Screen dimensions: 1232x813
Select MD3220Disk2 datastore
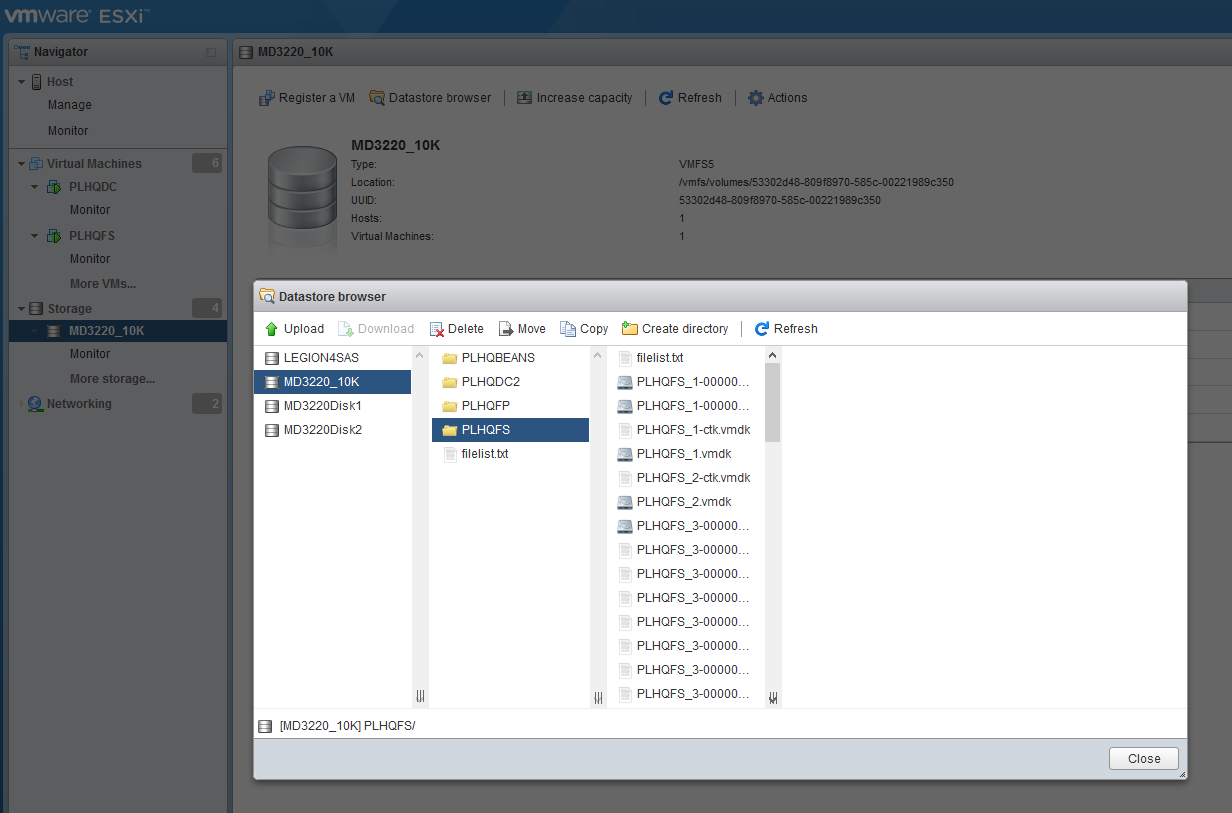332,430
